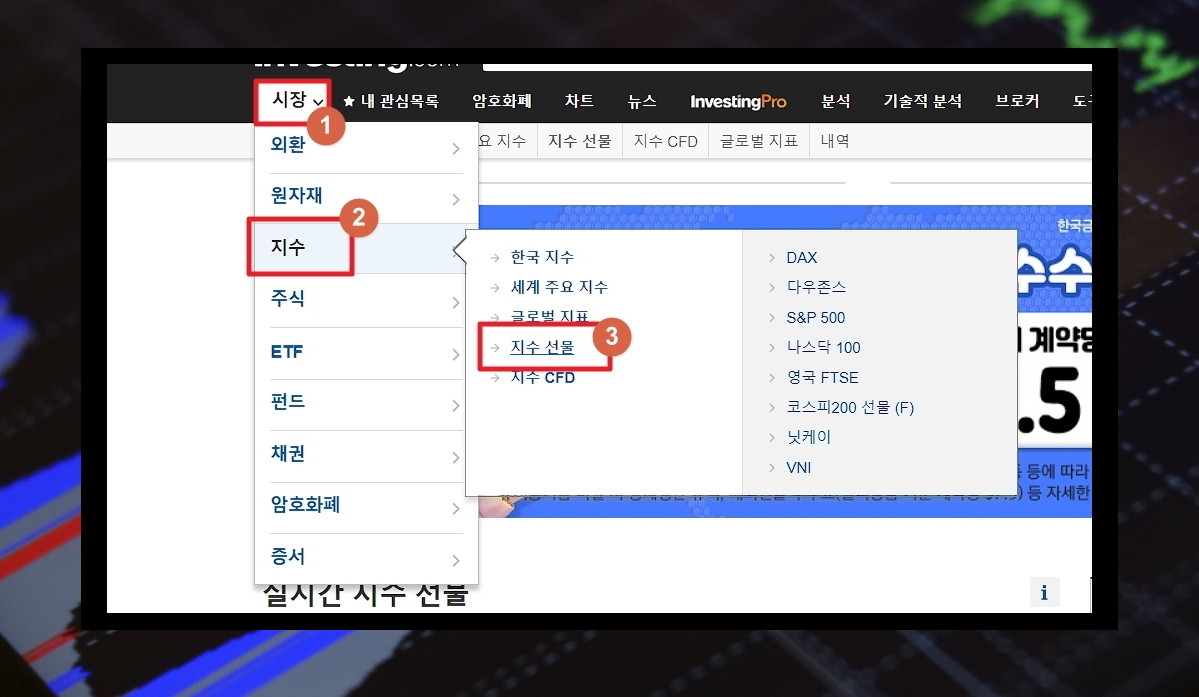Expand the 외환 submenu chevron
Viewport: 1199px width, 697px height.
[x=456, y=148]
